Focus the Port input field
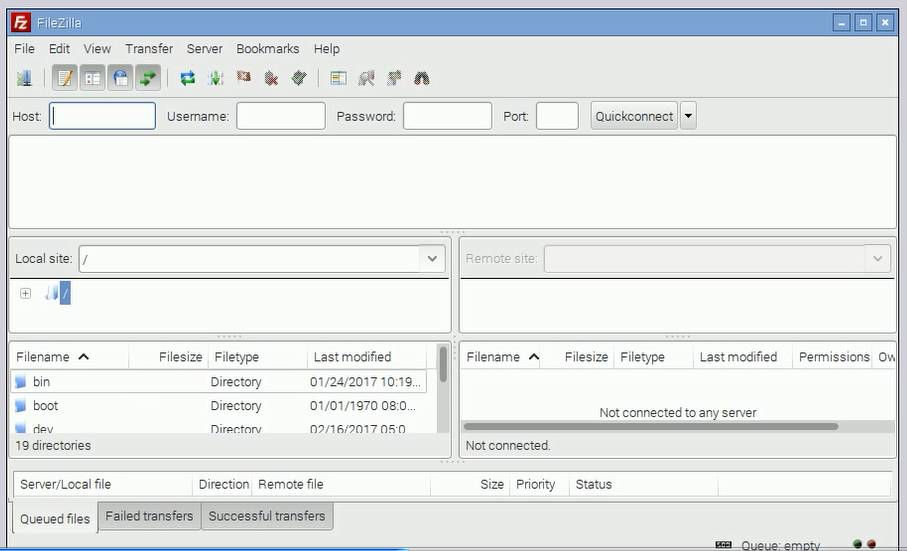907x551 pixels. pyautogui.click(x=557, y=116)
